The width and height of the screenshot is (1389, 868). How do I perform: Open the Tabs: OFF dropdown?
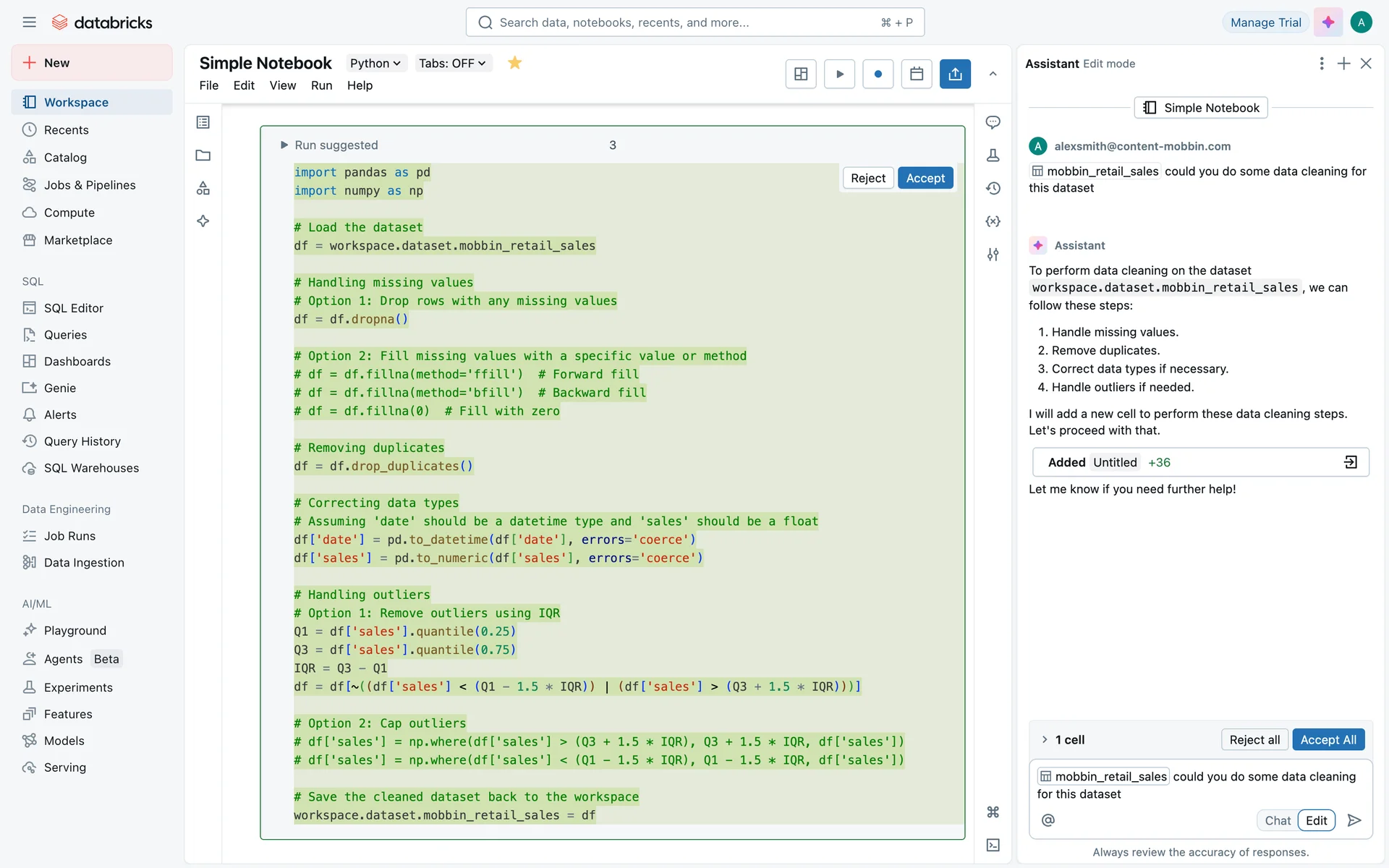click(x=452, y=63)
